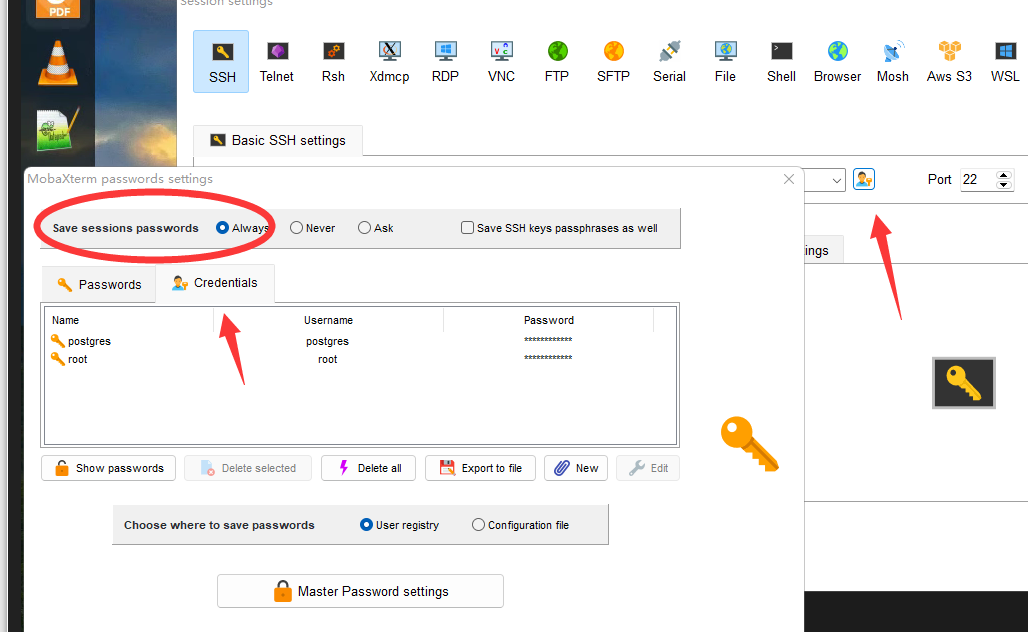Expand the username dropdown beside Port
The height and width of the screenshot is (632, 1028).
[837, 180]
